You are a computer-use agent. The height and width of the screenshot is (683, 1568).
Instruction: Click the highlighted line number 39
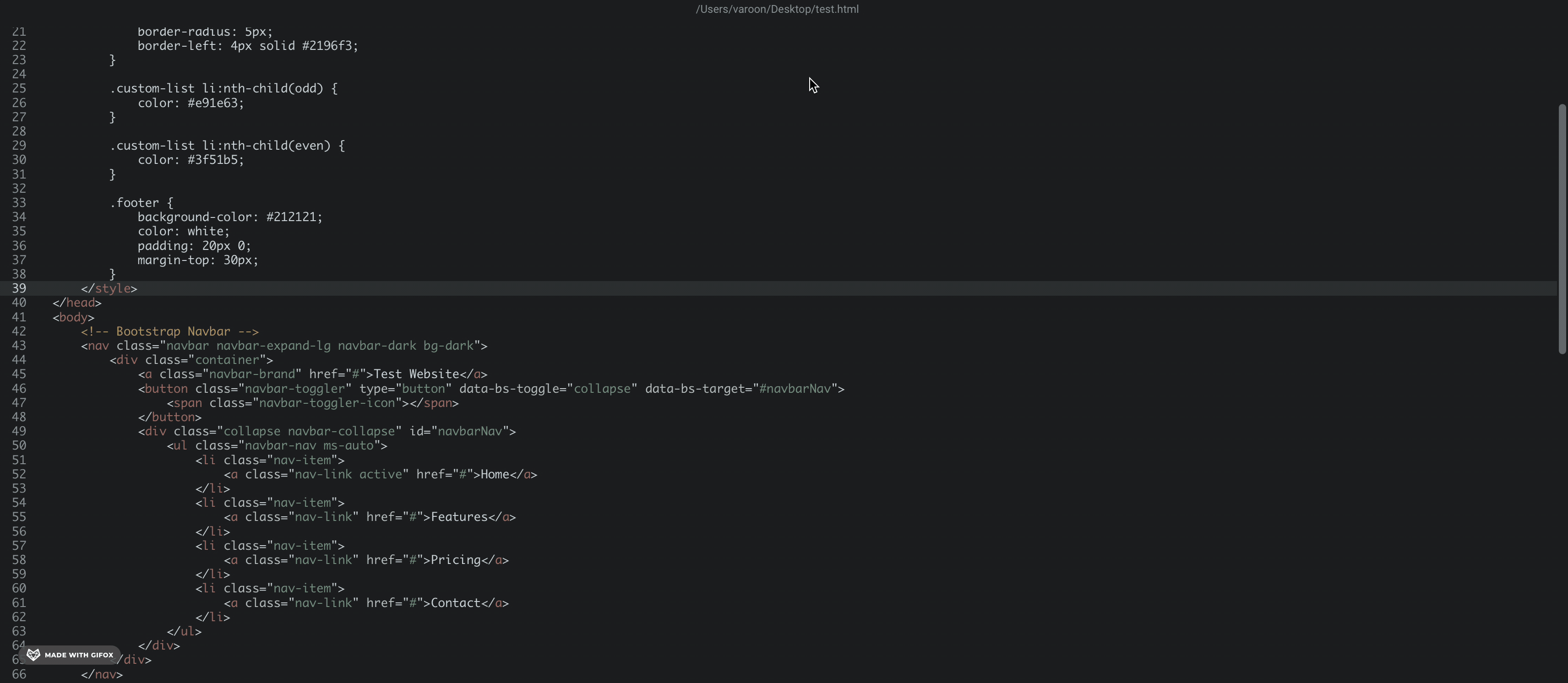pyautogui.click(x=19, y=288)
